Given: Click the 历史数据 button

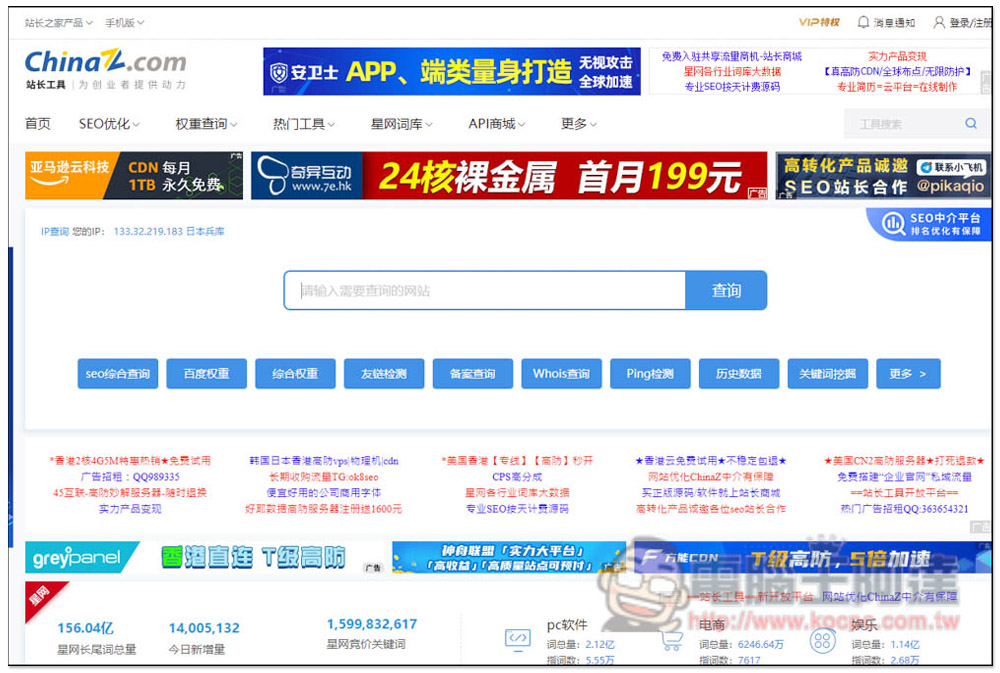Looking at the screenshot, I should (739, 374).
